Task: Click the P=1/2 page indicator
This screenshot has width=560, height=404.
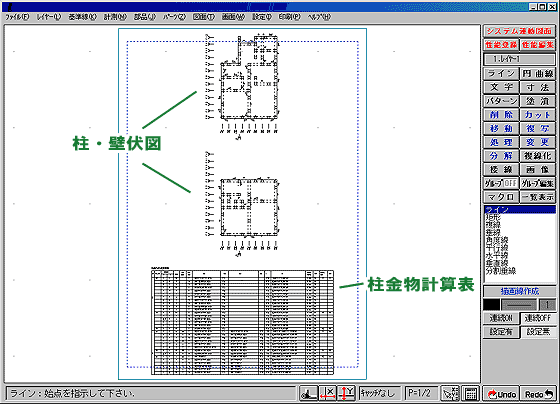Action: coord(420,393)
